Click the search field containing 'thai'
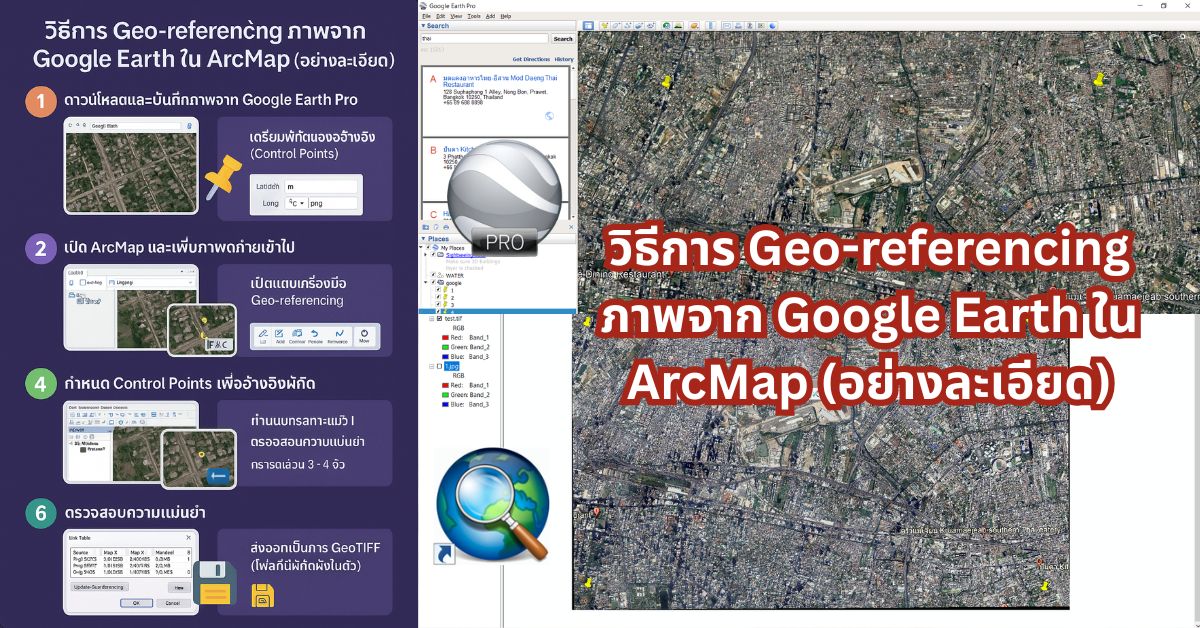The height and width of the screenshot is (628, 1200). [485, 39]
